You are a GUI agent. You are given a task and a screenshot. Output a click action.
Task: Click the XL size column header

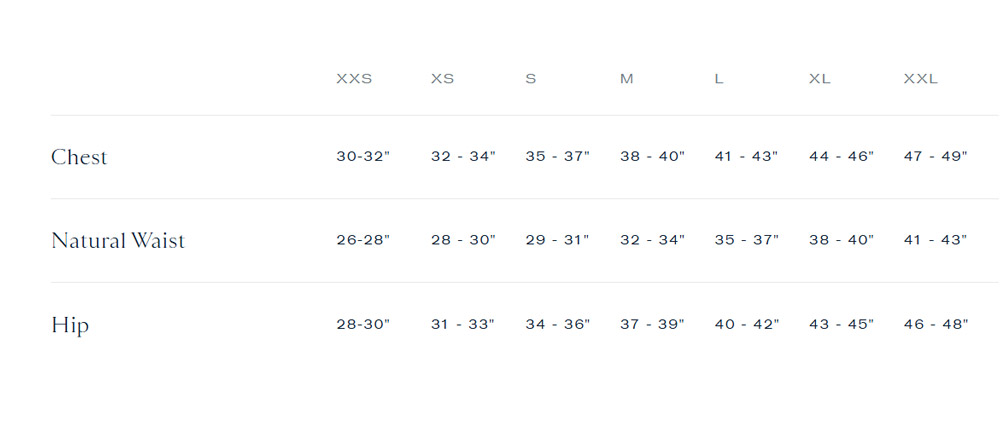[x=820, y=79]
